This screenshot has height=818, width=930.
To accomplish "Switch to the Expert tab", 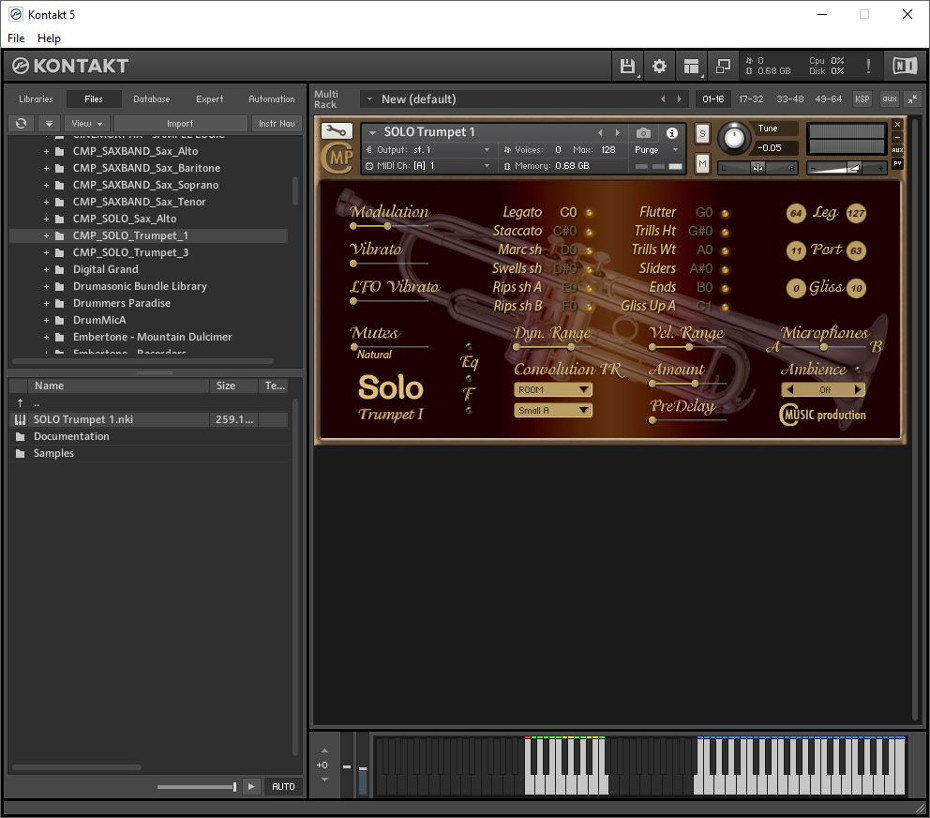I will [x=209, y=99].
